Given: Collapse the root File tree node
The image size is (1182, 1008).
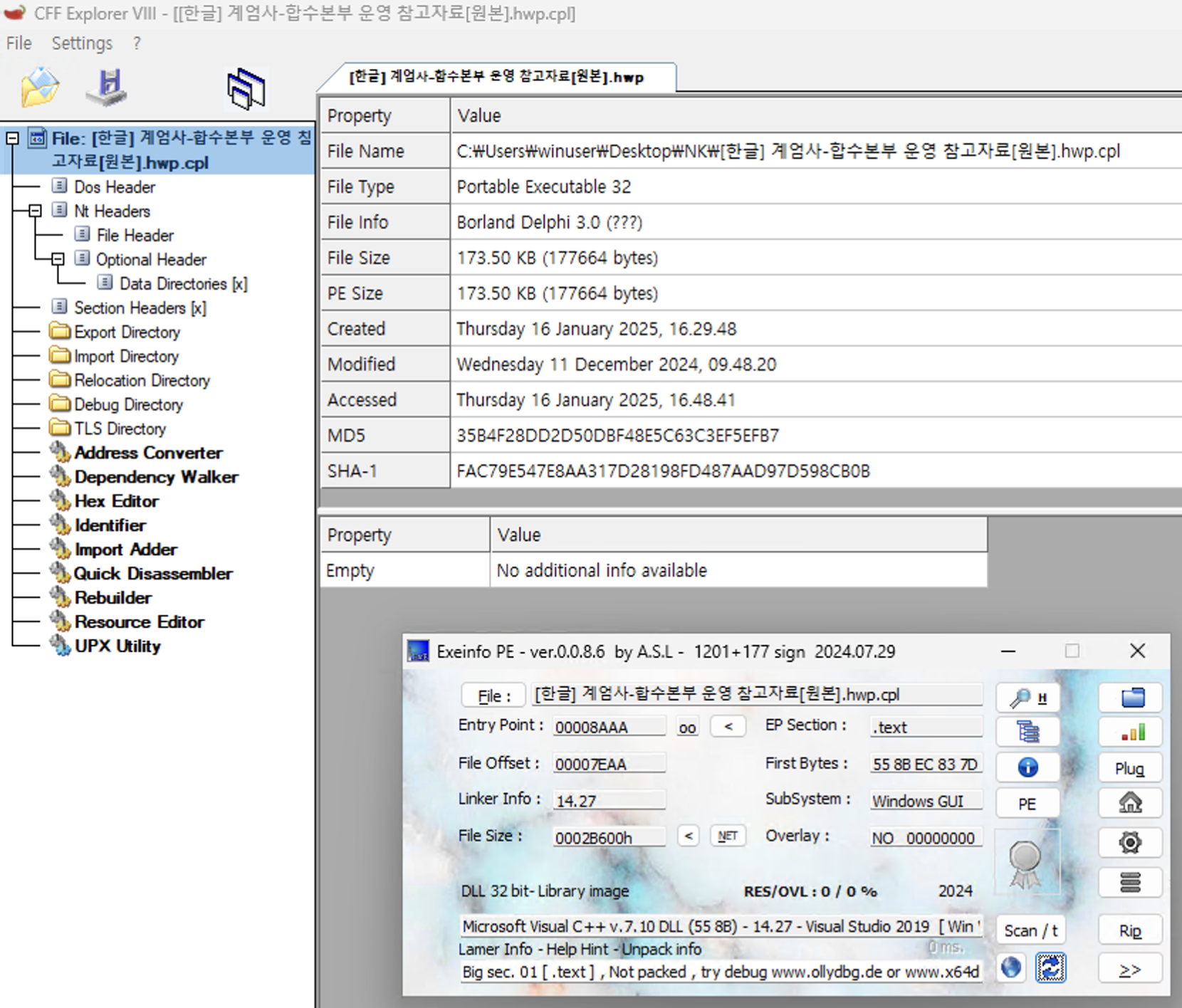Looking at the screenshot, I should [x=12, y=138].
